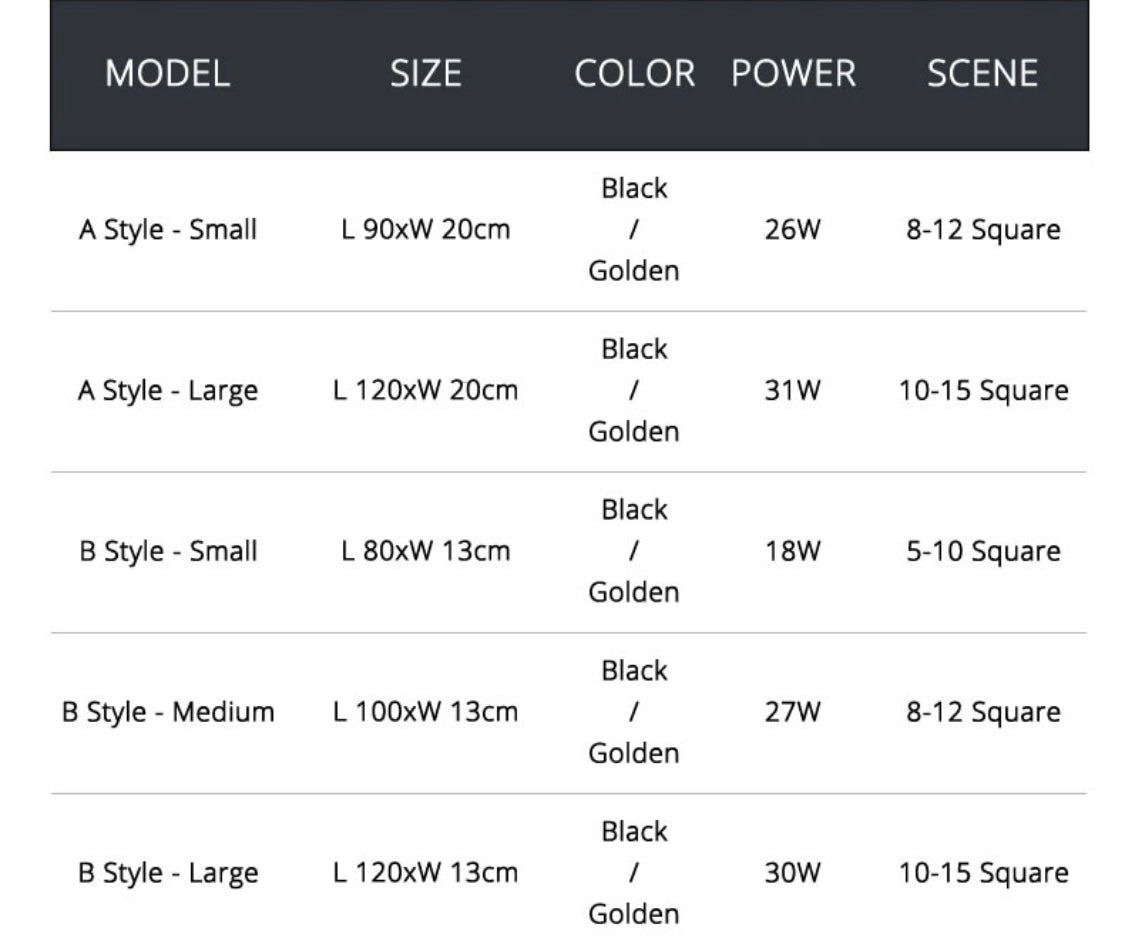Click '10-15 Square' in A Style - Large row
Image resolution: width=1125 pixels, height=937 pixels.
pos(983,390)
